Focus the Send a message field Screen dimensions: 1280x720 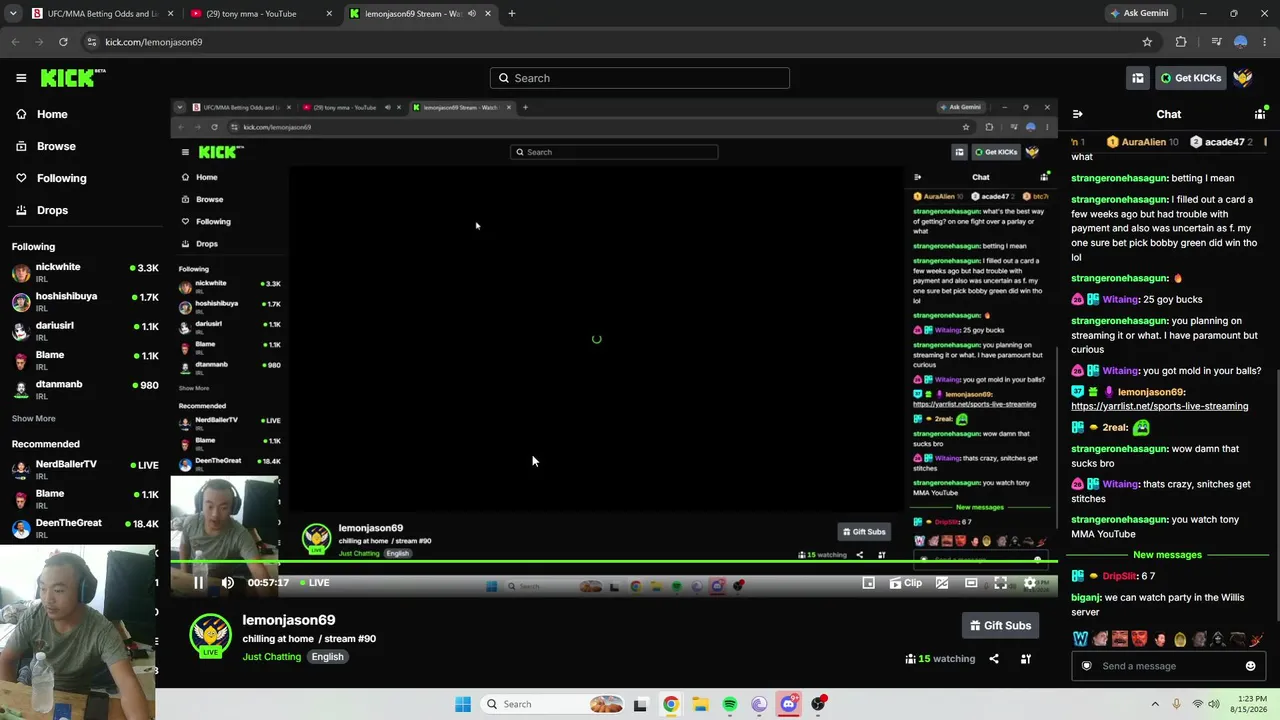point(1168,666)
